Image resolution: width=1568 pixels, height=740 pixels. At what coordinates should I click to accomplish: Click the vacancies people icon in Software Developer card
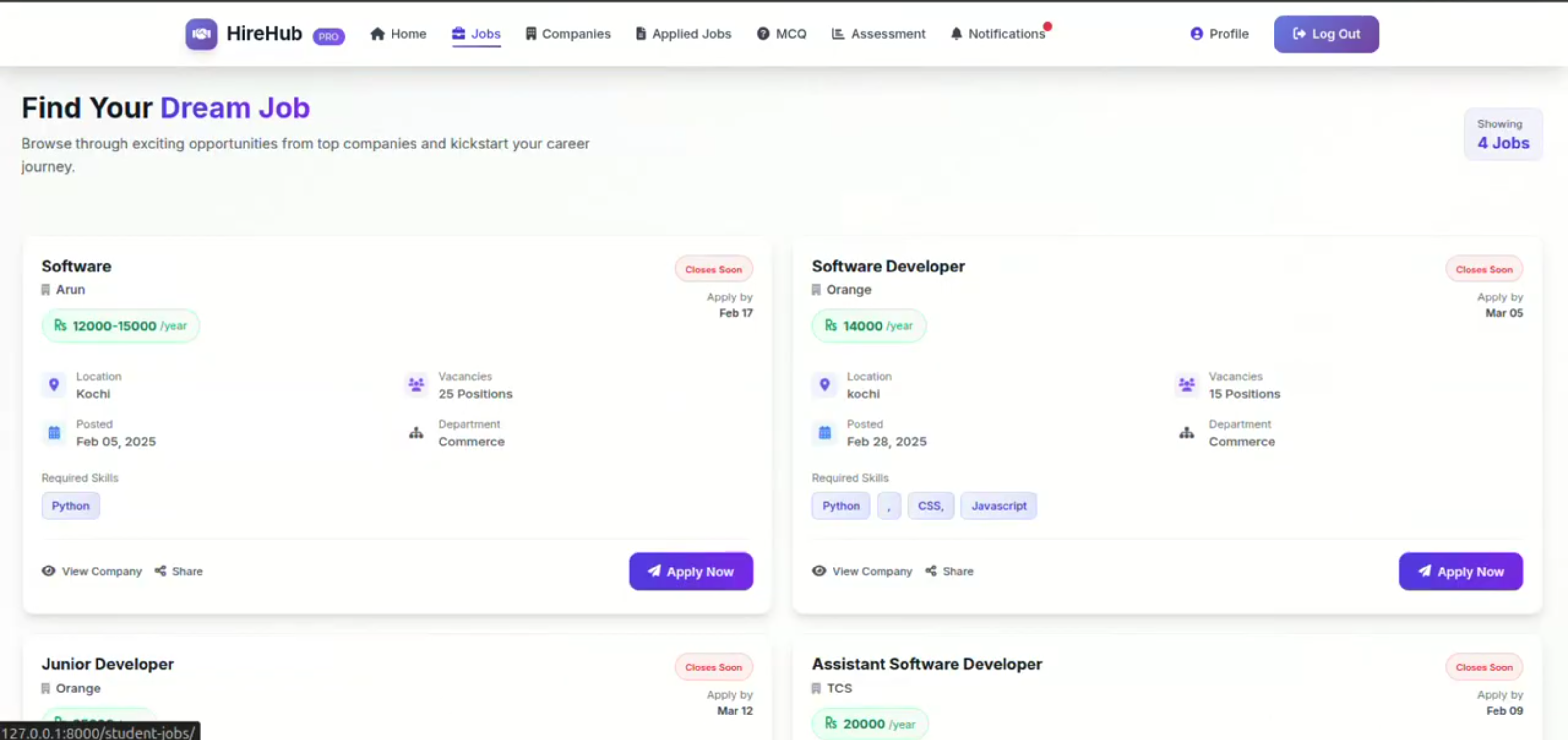(1186, 385)
